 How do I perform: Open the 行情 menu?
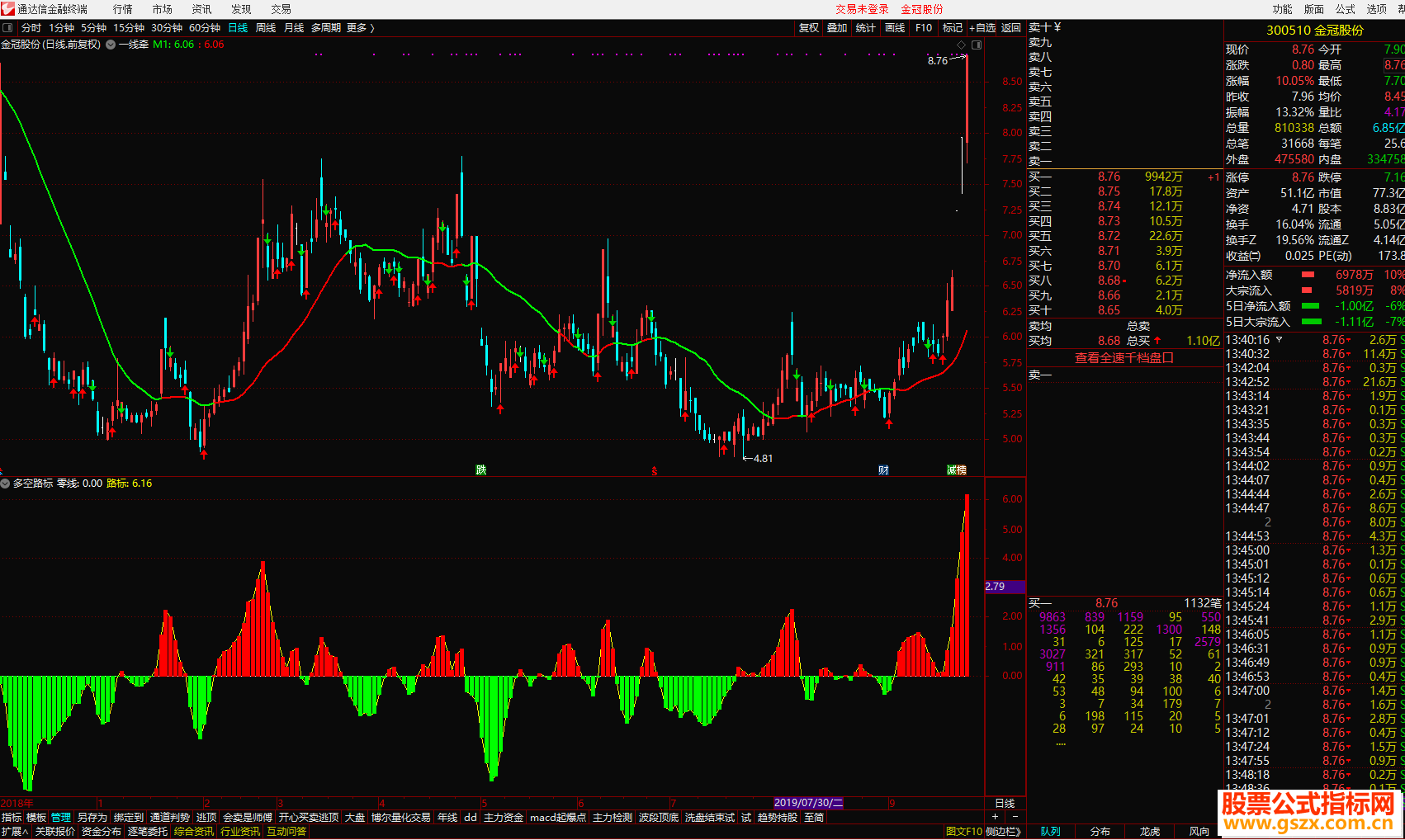coord(123,9)
